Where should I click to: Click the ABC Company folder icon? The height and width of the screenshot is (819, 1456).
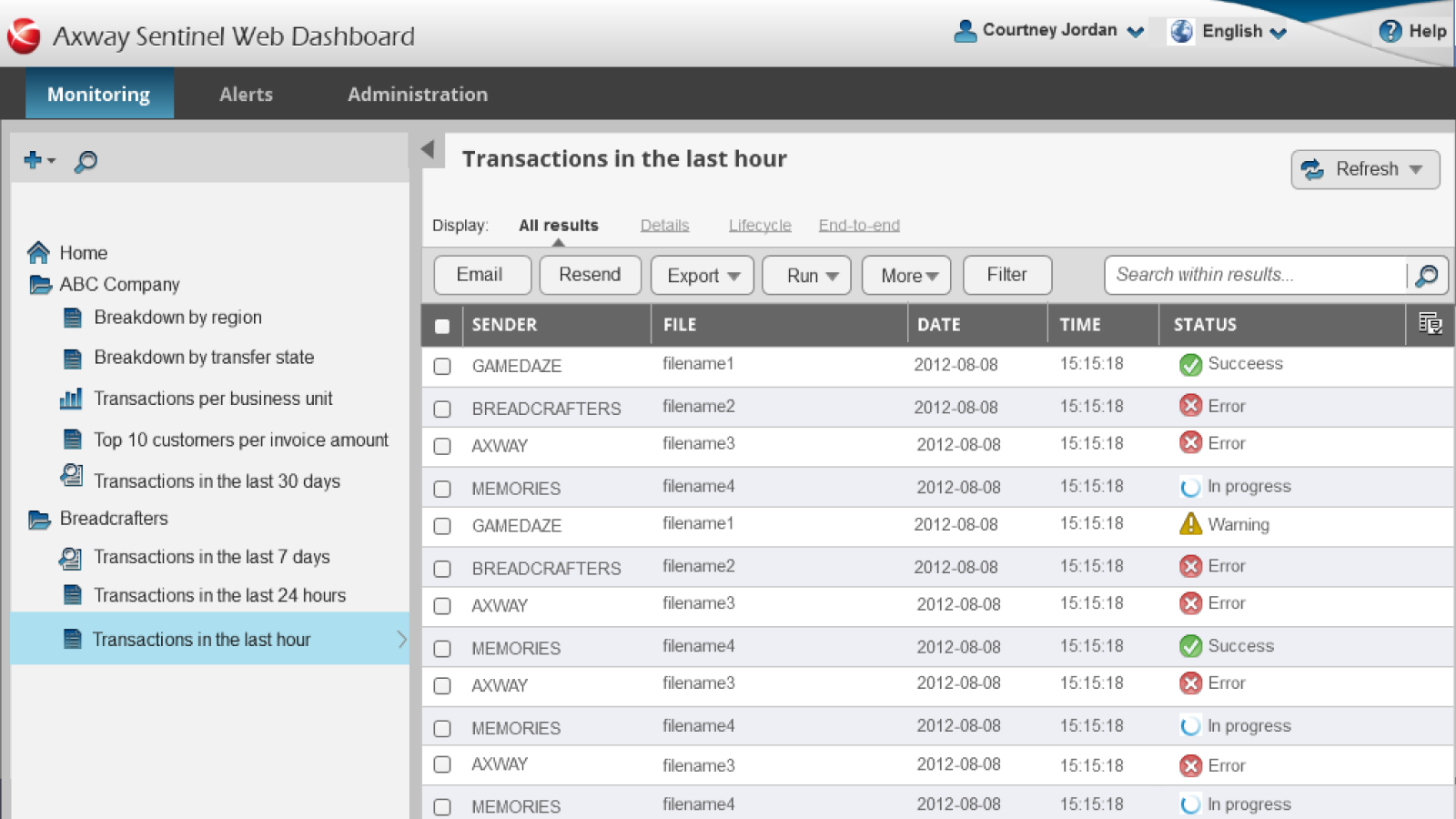(x=40, y=285)
